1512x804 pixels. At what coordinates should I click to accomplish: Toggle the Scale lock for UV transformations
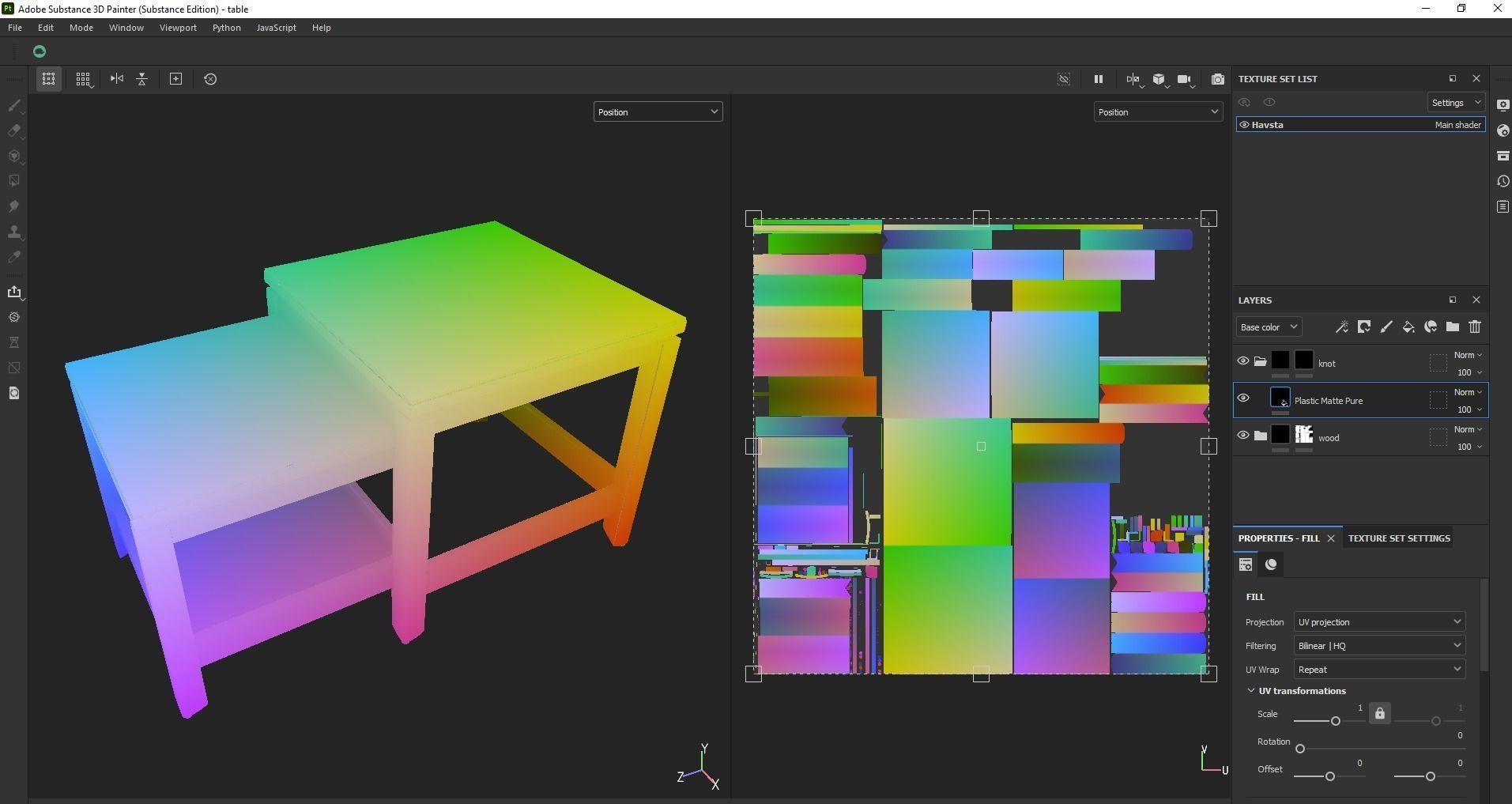(1380, 713)
